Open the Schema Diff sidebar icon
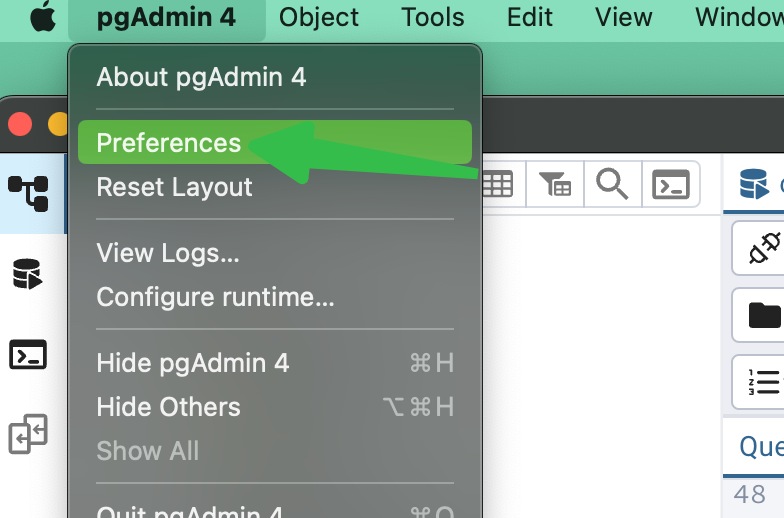The image size is (784, 518). [x=28, y=434]
